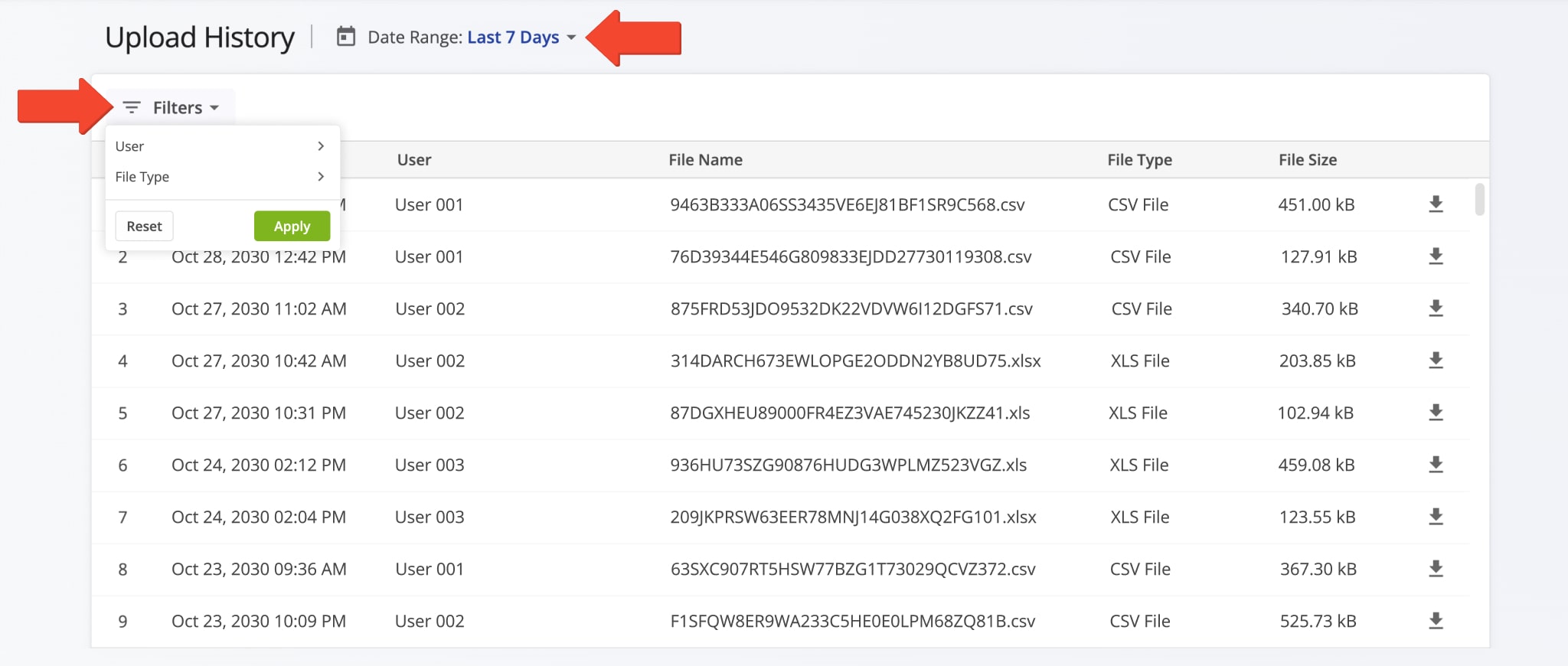The width and height of the screenshot is (1568, 666).
Task: Click the 451.00 kB size value
Action: pyautogui.click(x=1316, y=205)
